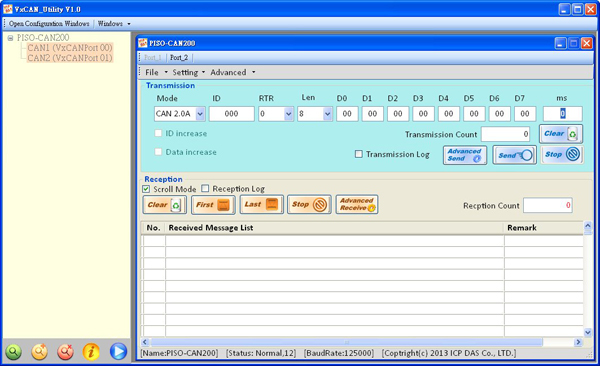The width and height of the screenshot is (600, 366).
Task: Click the green magnifier search icon
Action: pos(13,351)
